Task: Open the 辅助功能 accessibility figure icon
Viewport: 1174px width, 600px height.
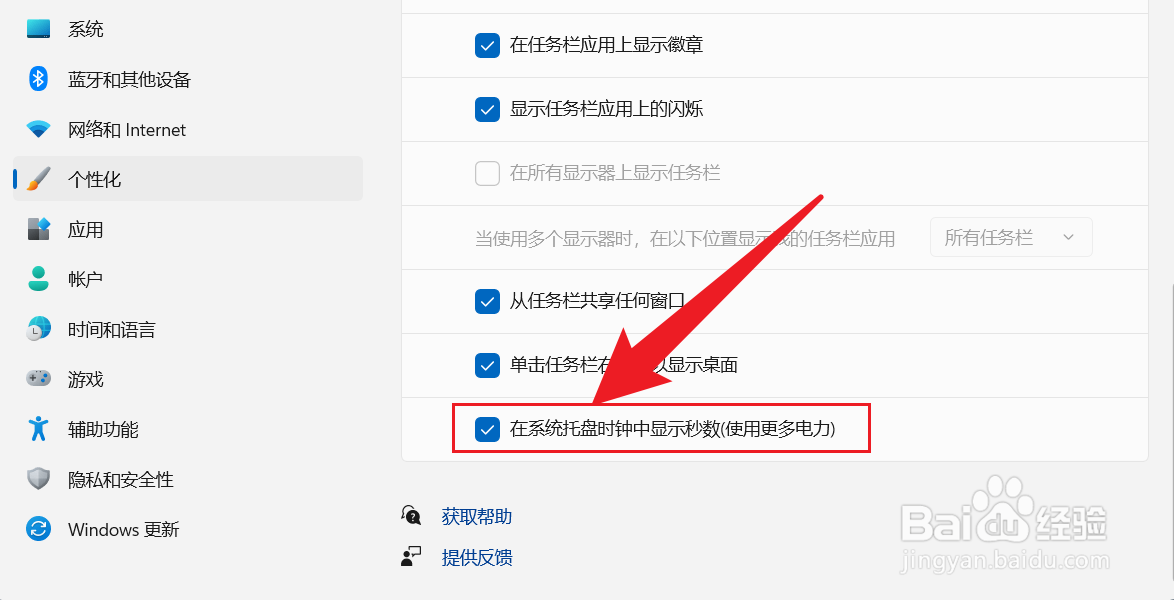Action: pos(38,428)
